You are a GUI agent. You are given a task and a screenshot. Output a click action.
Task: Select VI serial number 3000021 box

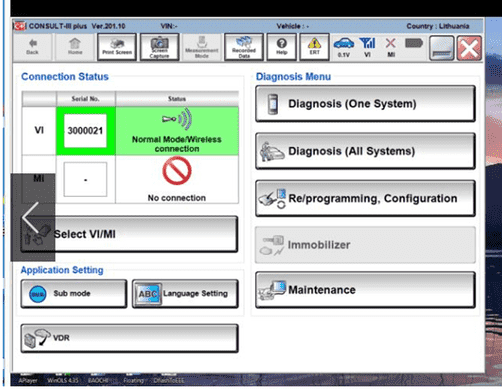pos(85,131)
